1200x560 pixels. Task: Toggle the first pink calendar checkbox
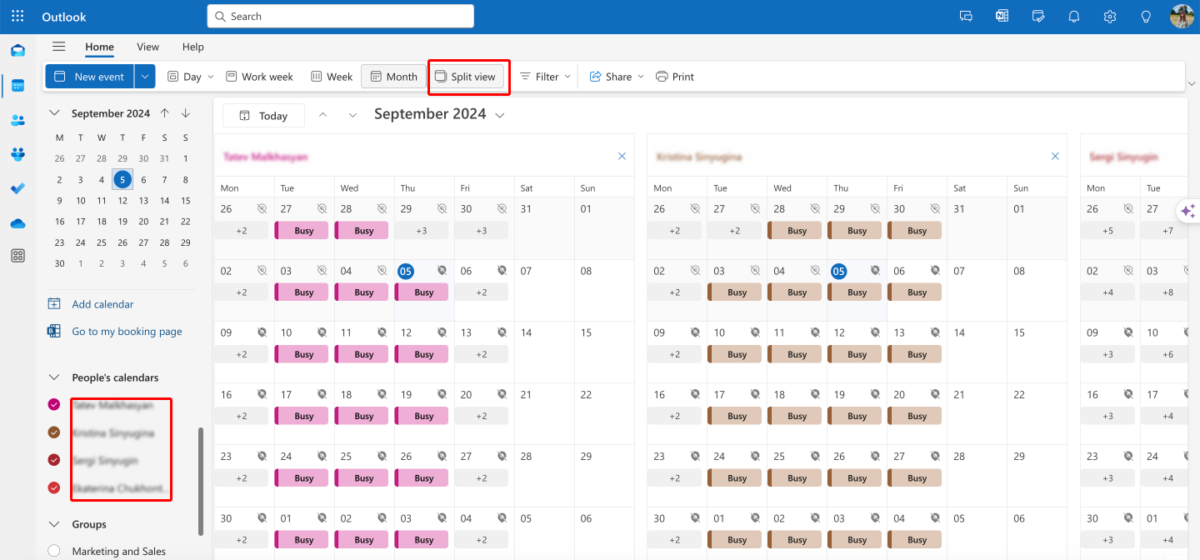coord(54,405)
